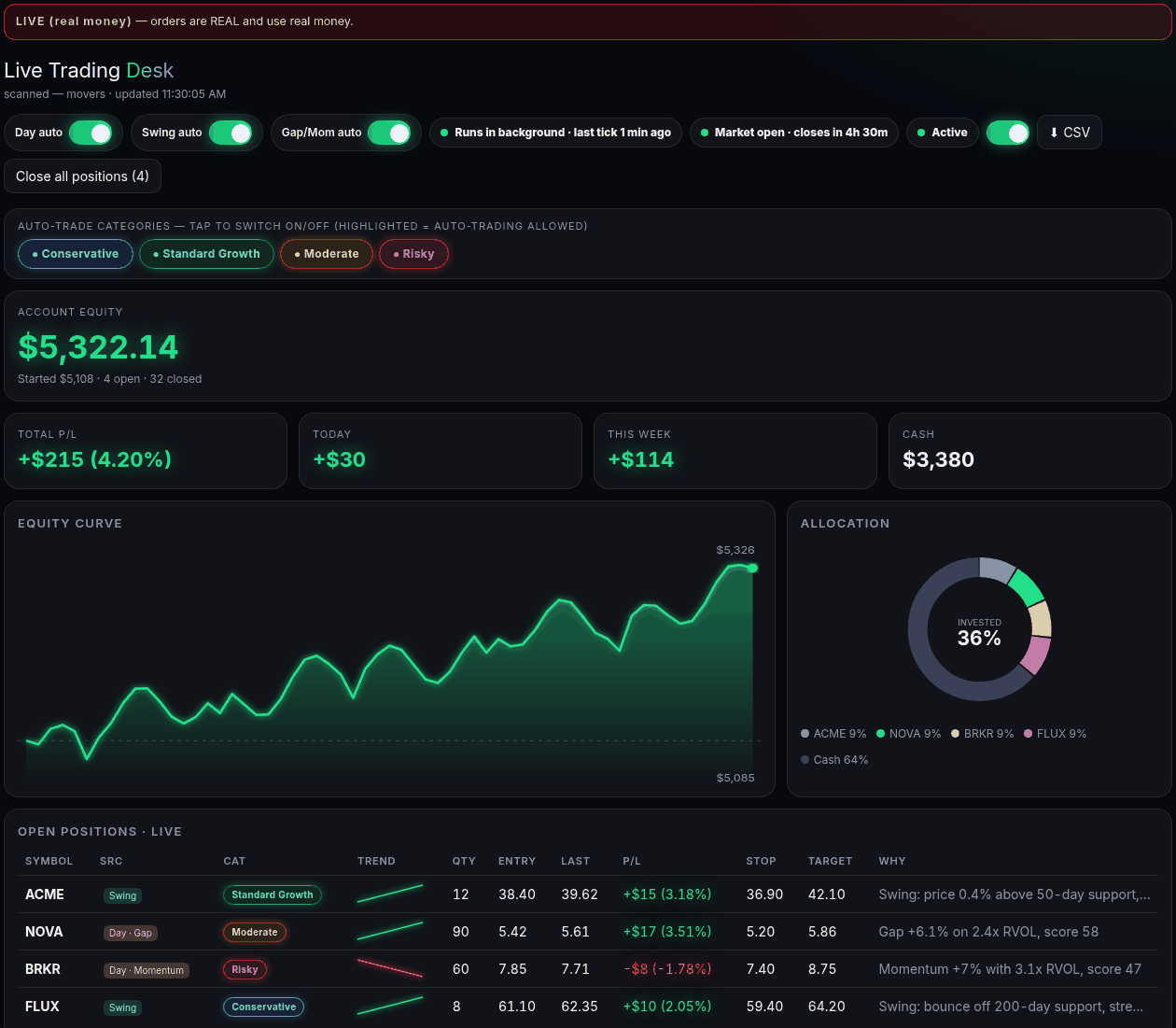Toggle the Standard Growth auto-trade category
The height and width of the screenshot is (1028, 1176).
(206, 254)
